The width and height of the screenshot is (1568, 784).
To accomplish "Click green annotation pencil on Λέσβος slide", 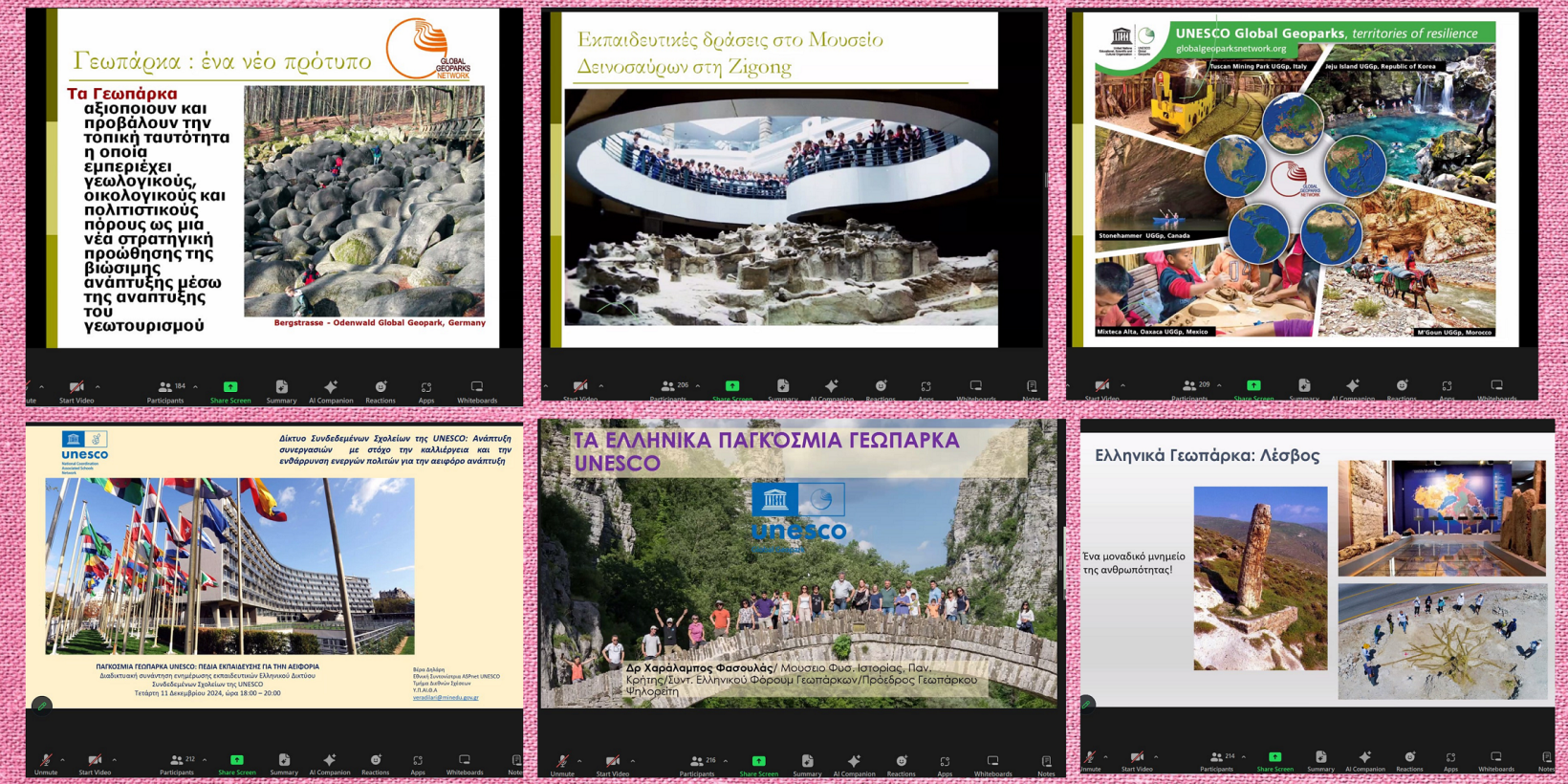I will tap(1087, 704).
